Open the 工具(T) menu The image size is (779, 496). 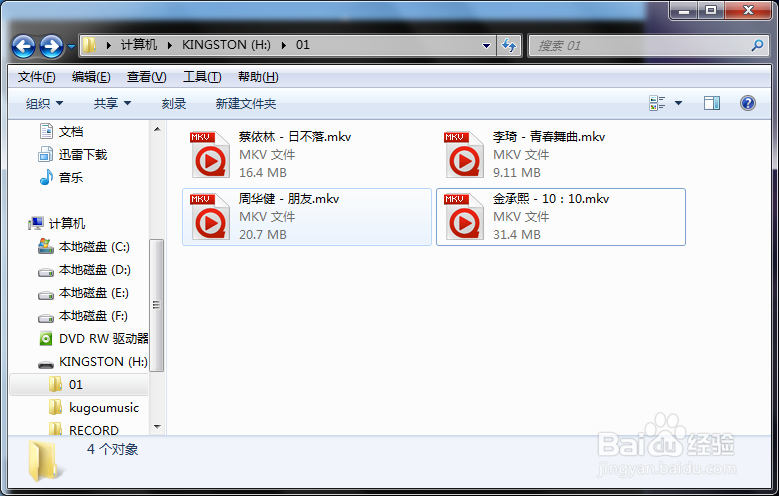click(x=202, y=77)
